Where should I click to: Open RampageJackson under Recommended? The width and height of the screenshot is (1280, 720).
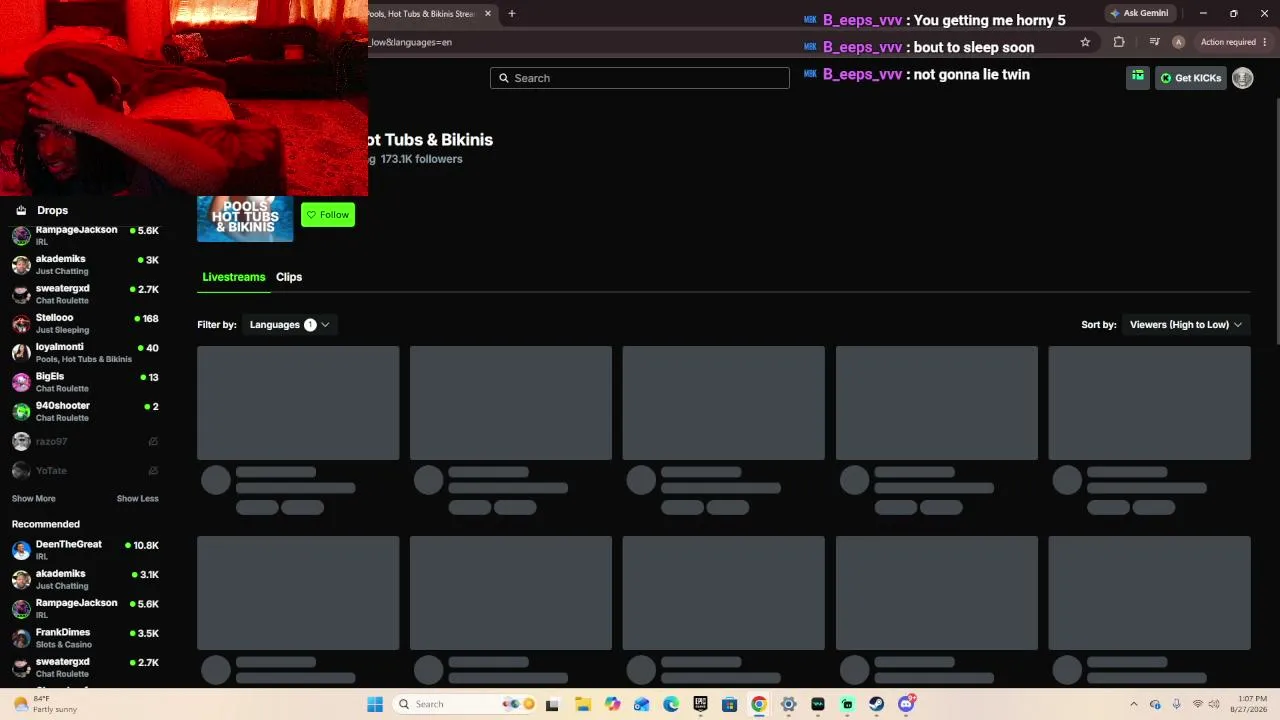[85, 609]
